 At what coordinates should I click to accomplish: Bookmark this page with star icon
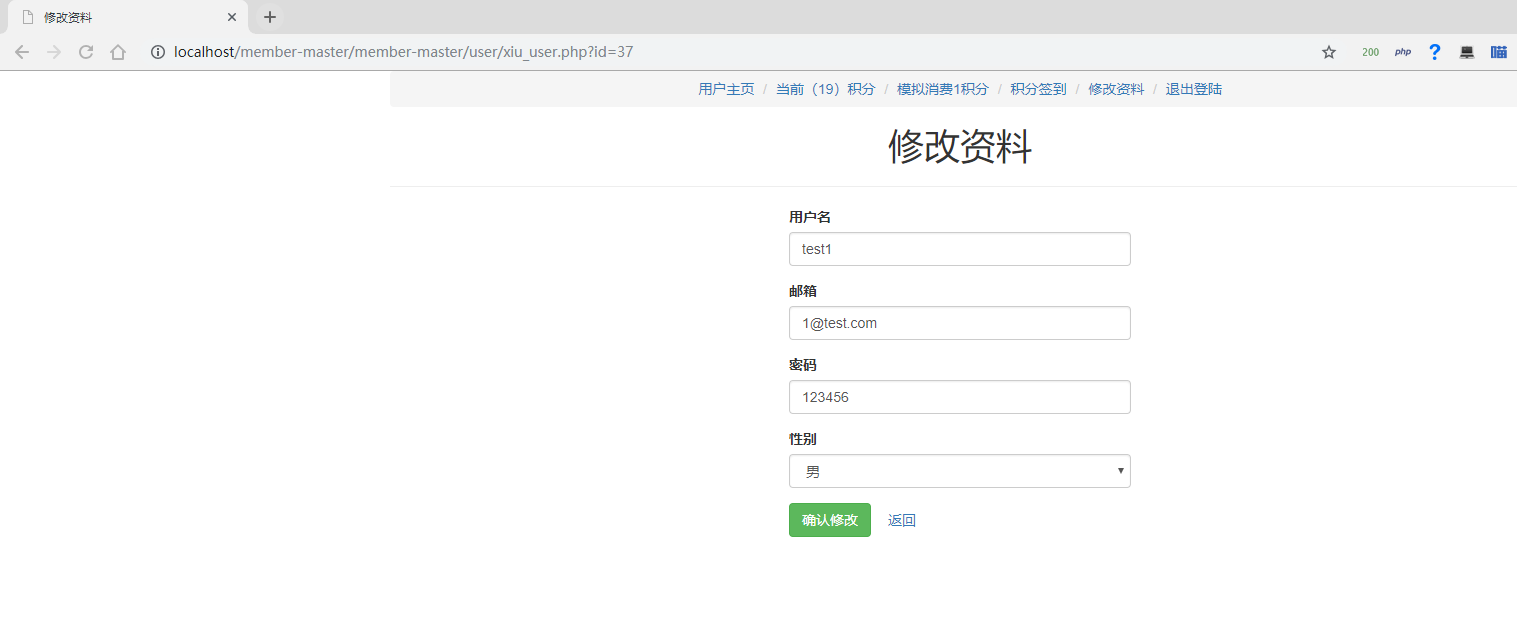coord(1329,52)
